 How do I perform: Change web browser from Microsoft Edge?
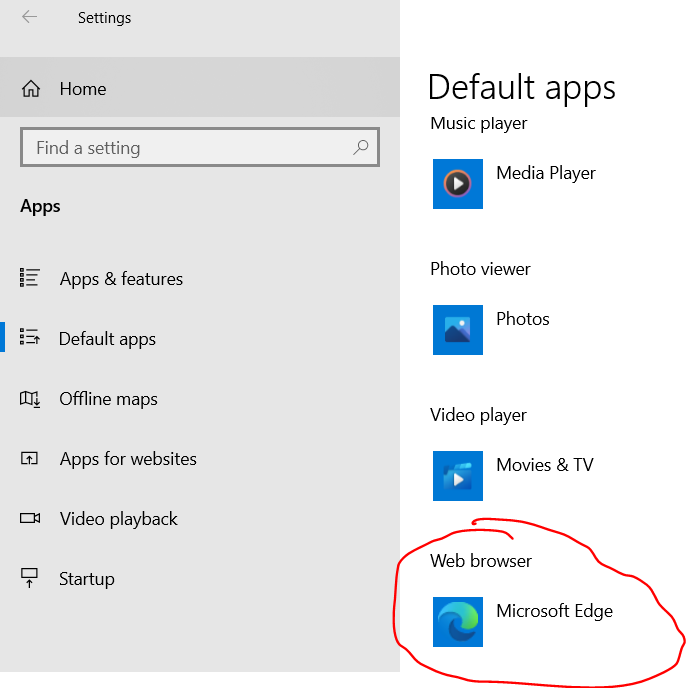tap(555, 611)
